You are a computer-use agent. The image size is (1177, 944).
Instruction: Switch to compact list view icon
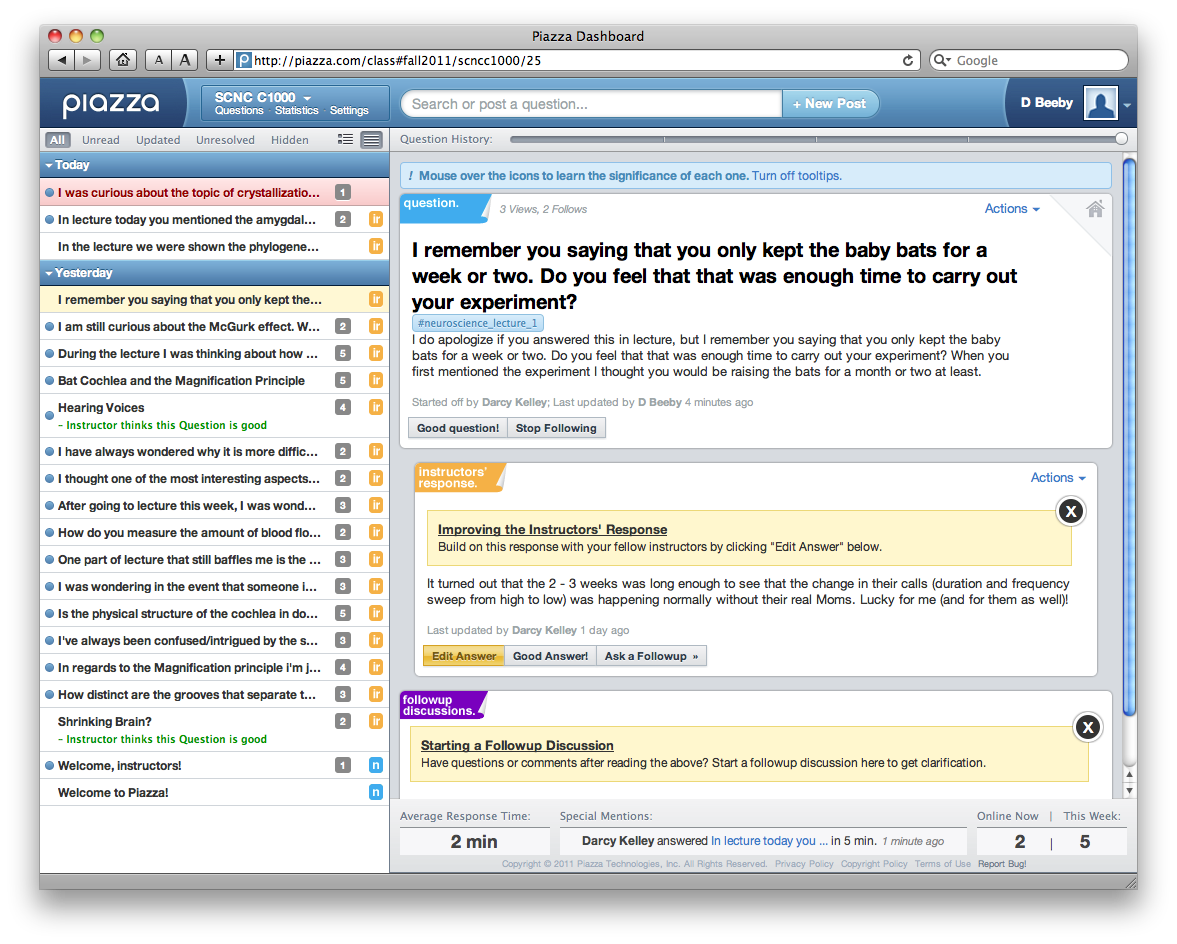point(345,140)
